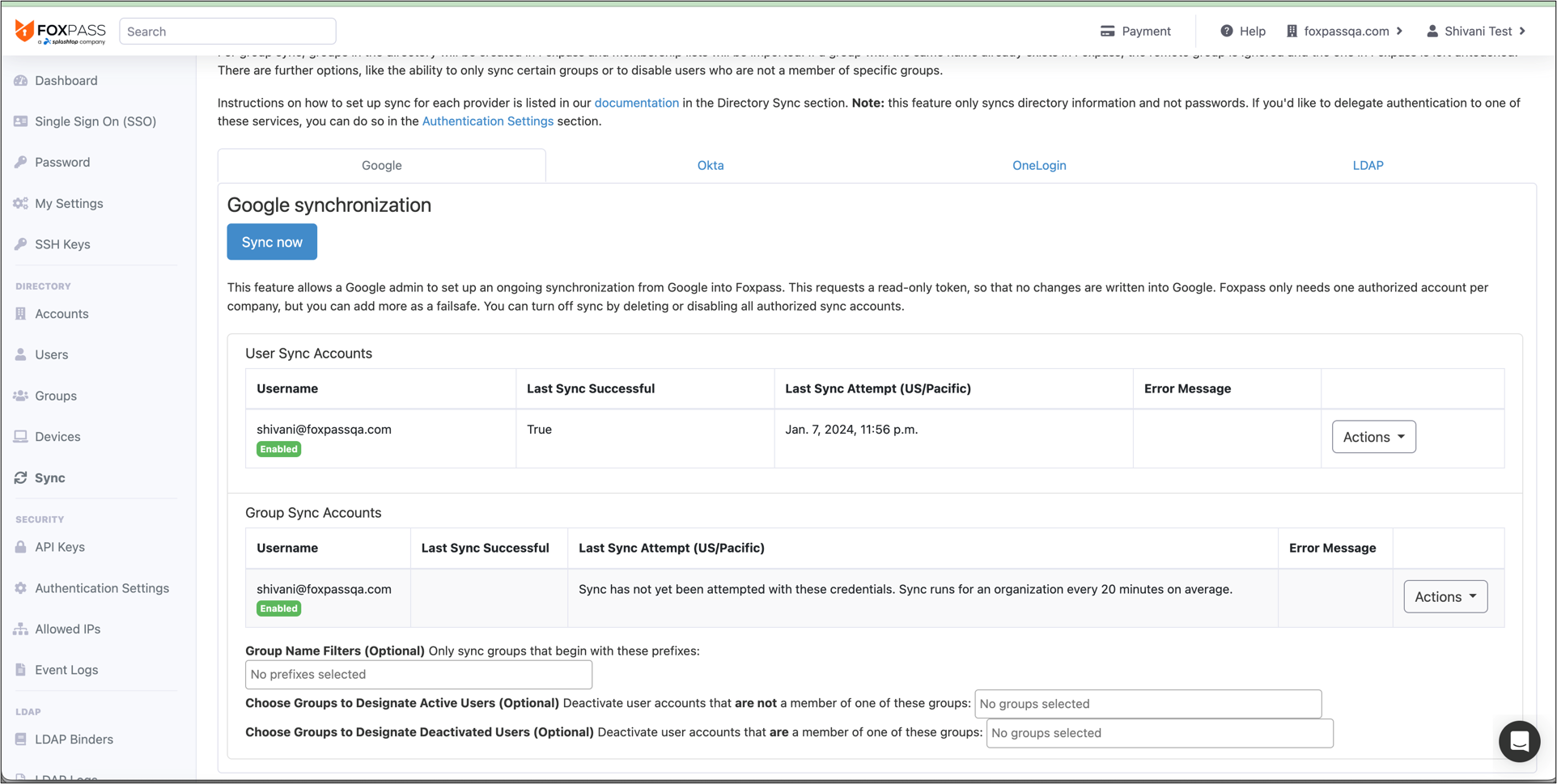Focus the Search input field

tap(227, 32)
